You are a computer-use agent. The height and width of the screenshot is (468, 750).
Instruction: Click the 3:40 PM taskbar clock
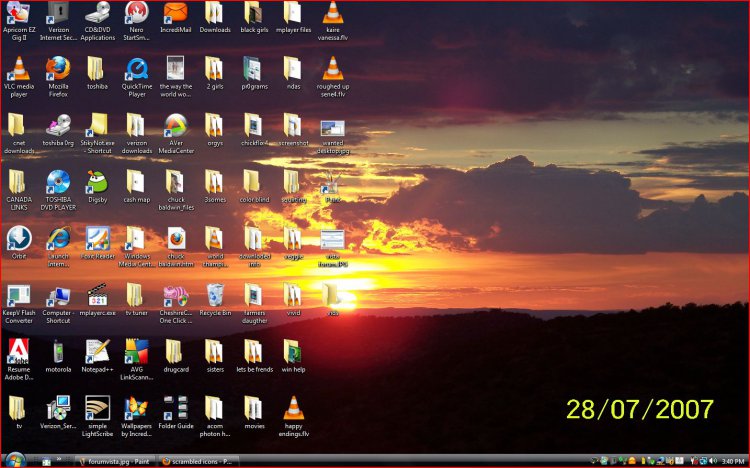point(733,461)
